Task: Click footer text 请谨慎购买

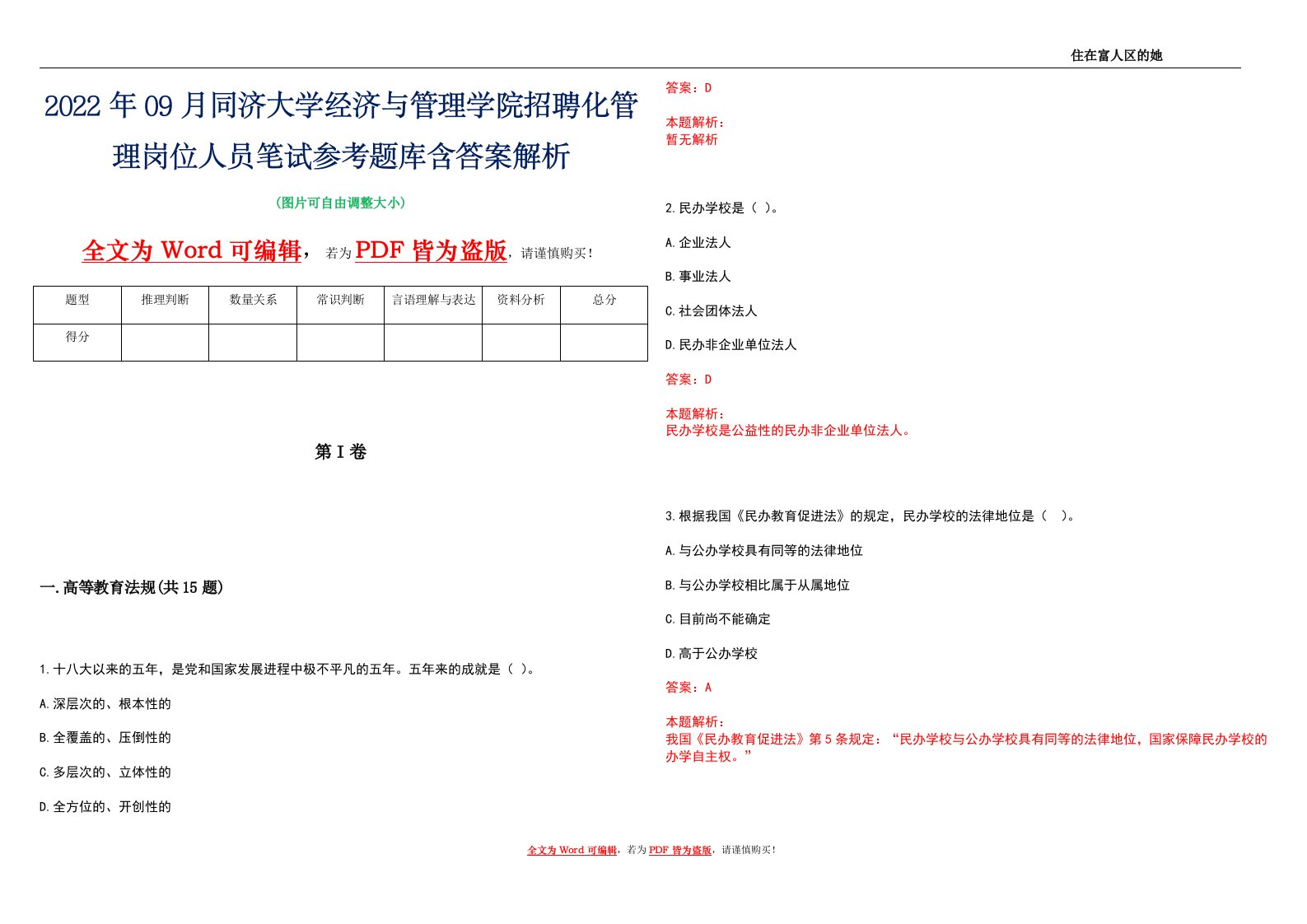Action: pyautogui.click(x=749, y=850)
